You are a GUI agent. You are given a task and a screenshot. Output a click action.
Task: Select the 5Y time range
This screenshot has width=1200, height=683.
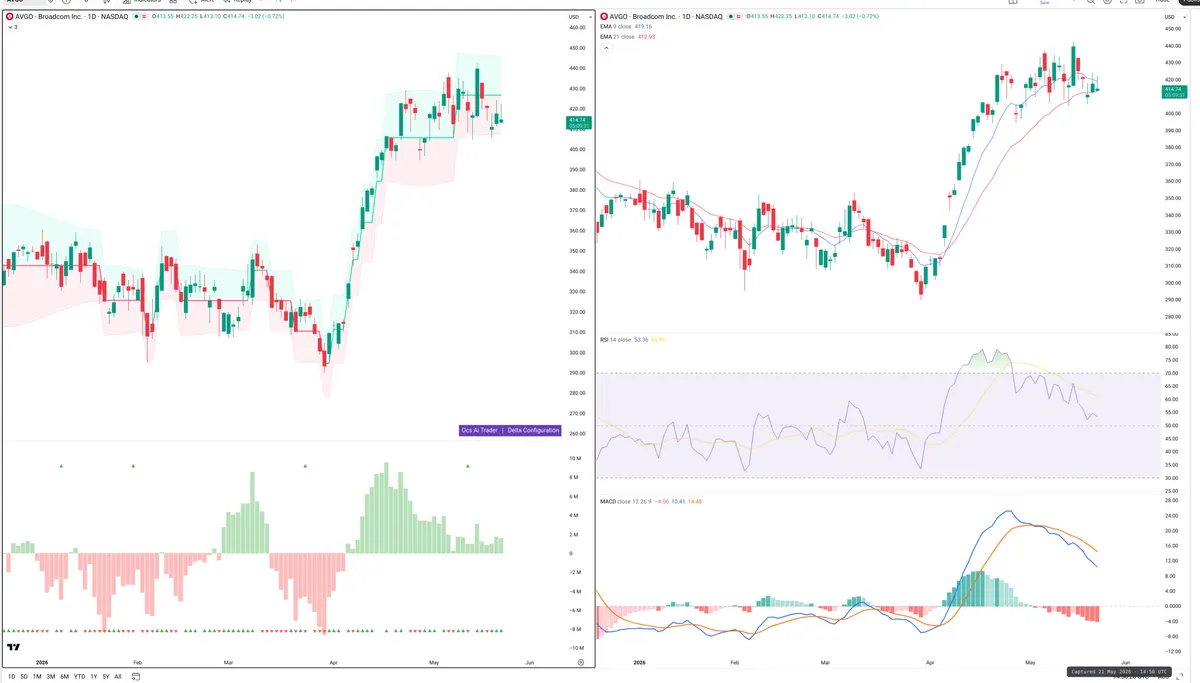pyautogui.click(x=106, y=677)
